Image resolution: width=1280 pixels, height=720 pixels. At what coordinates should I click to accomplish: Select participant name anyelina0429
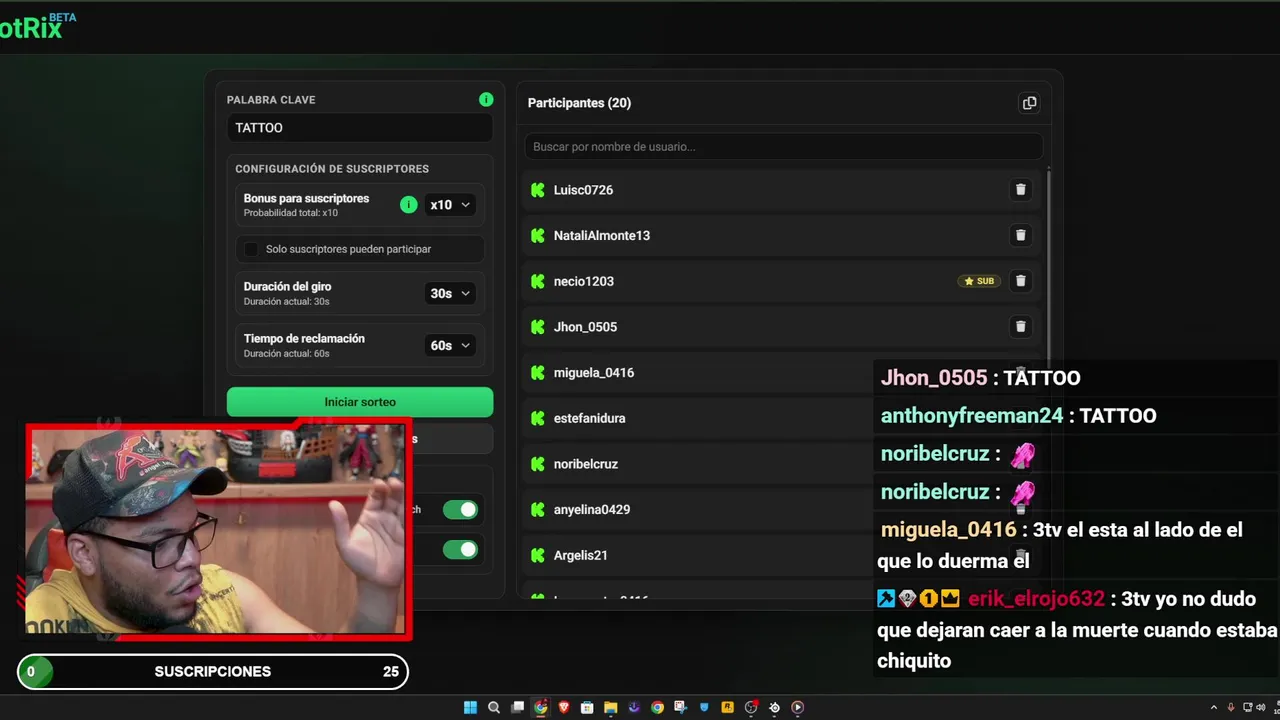[592, 510]
